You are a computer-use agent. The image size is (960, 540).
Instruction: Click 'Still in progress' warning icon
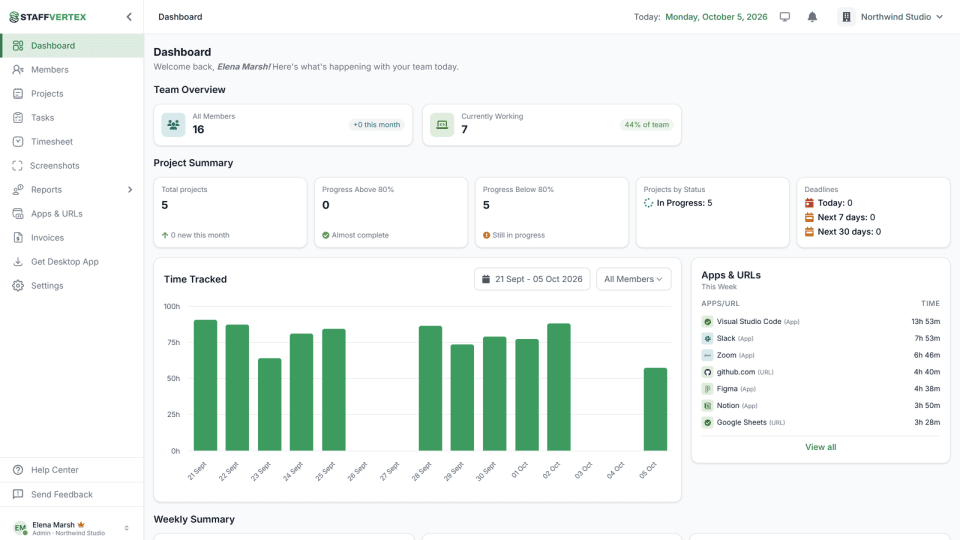click(486, 235)
